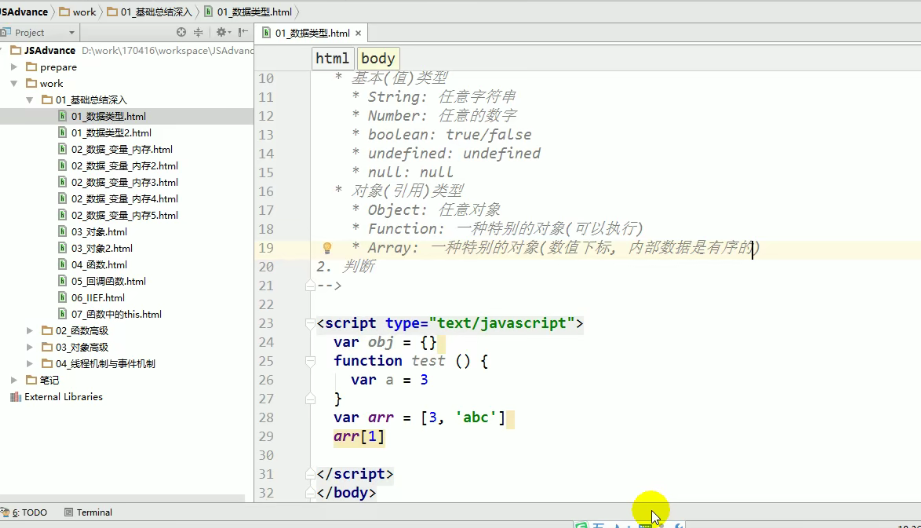The width and height of the screenshot is (921, 528).
Task: Click JSAdvance in the navigation bar
Action: click(24, 12)
